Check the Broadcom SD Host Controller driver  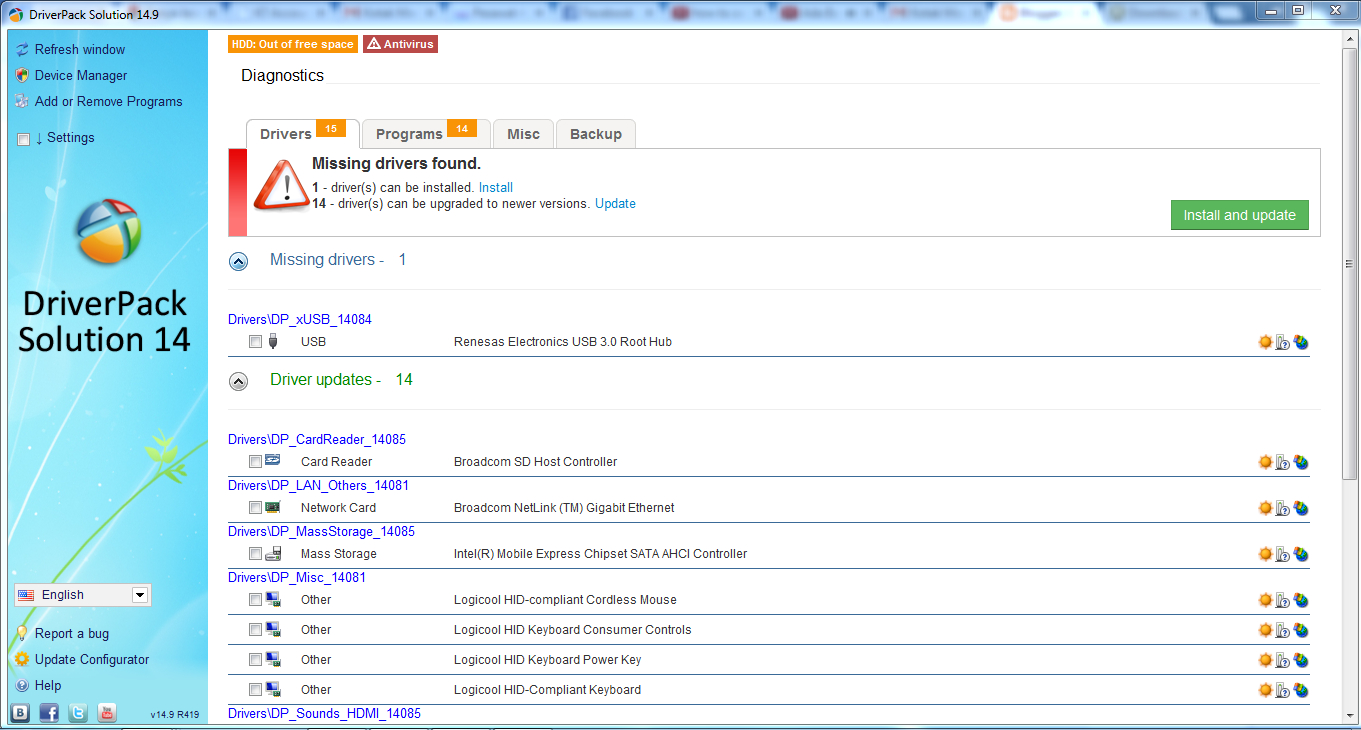pyautogui.click(x=255, y=462)
